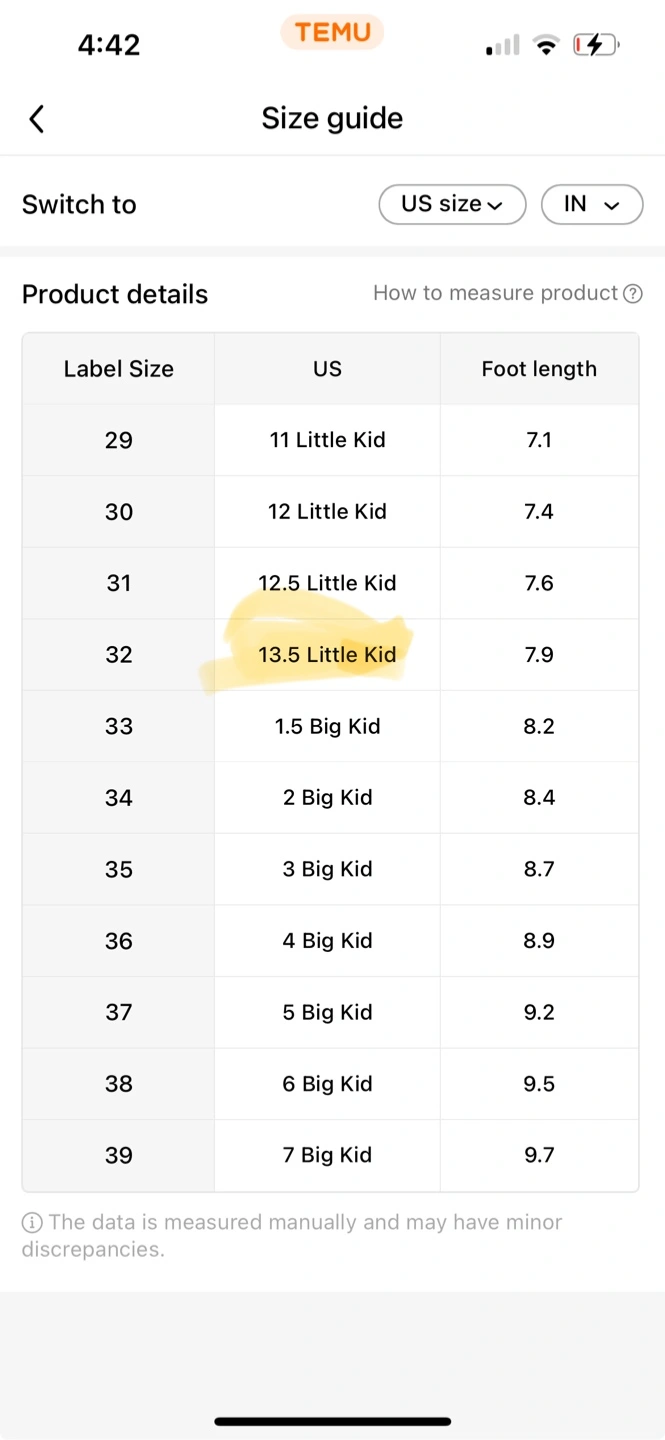Tap the 4:42 clock in status bar
Viewport: 665px width, 1440px height.
coord(109,45)
